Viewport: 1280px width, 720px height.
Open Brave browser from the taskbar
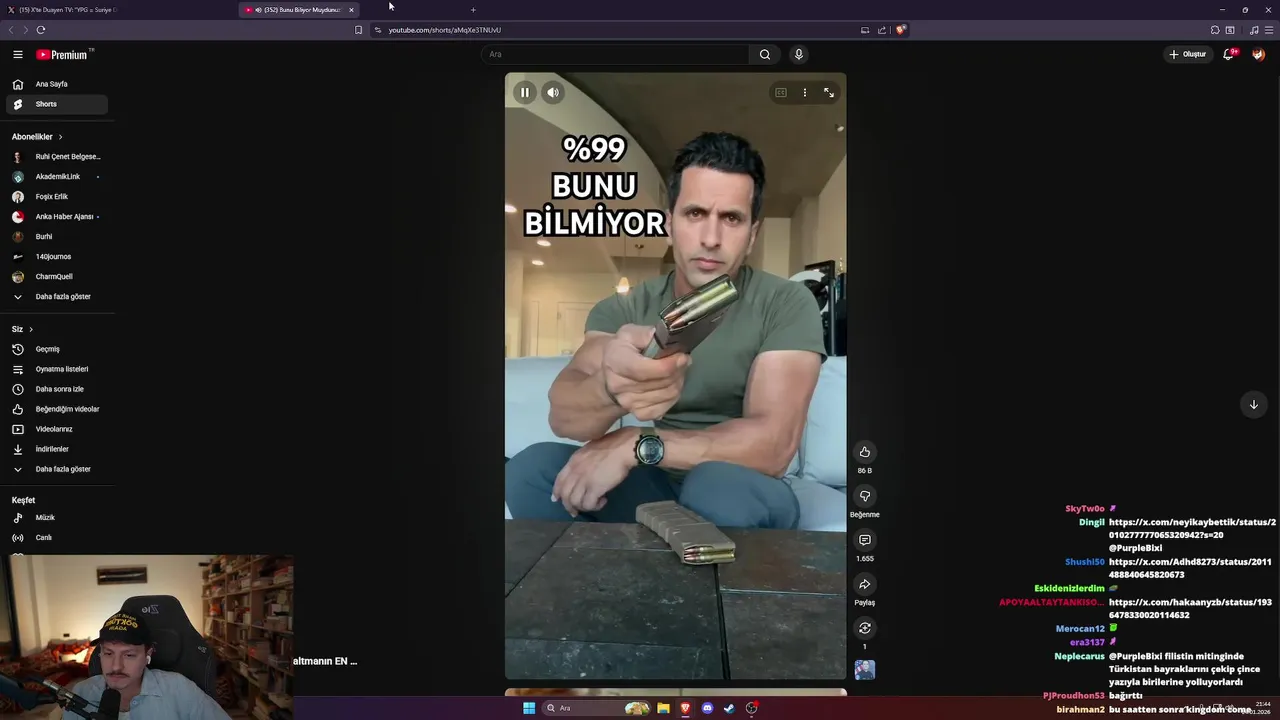[685, 708]
